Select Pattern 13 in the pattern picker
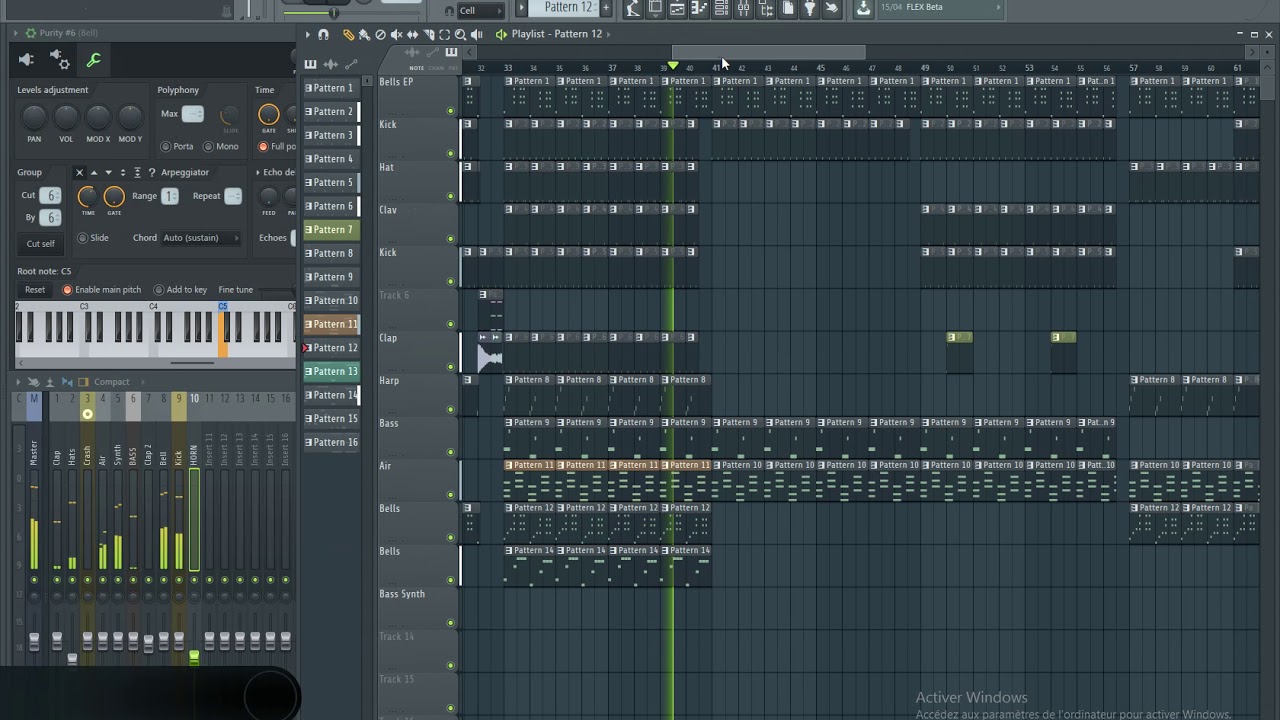 [x=331, y=371]
